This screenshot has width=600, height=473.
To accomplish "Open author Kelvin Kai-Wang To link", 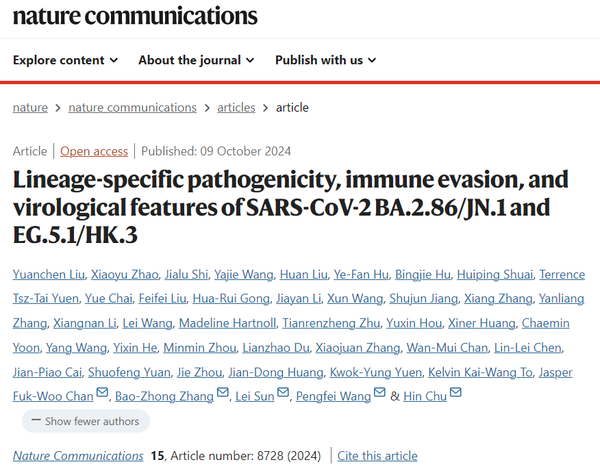I will [480, 372].
